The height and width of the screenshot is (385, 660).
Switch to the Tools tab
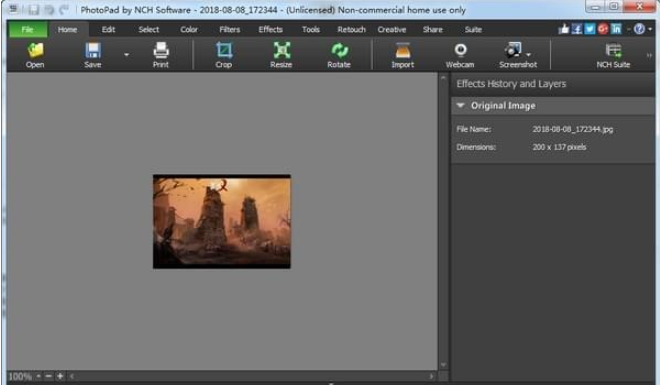[311, 29]
